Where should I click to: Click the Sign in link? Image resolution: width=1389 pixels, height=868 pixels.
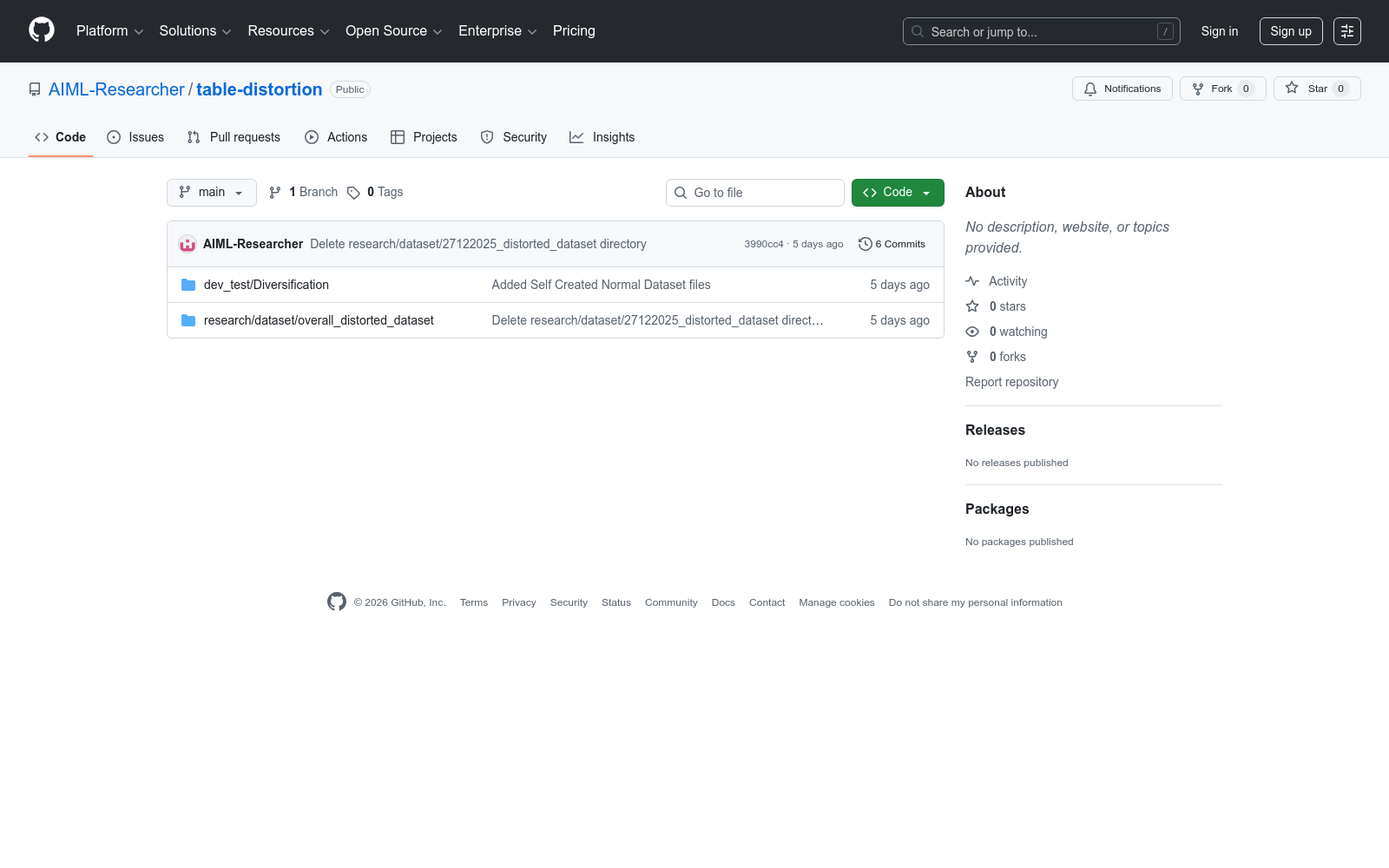coord(1220,31)
